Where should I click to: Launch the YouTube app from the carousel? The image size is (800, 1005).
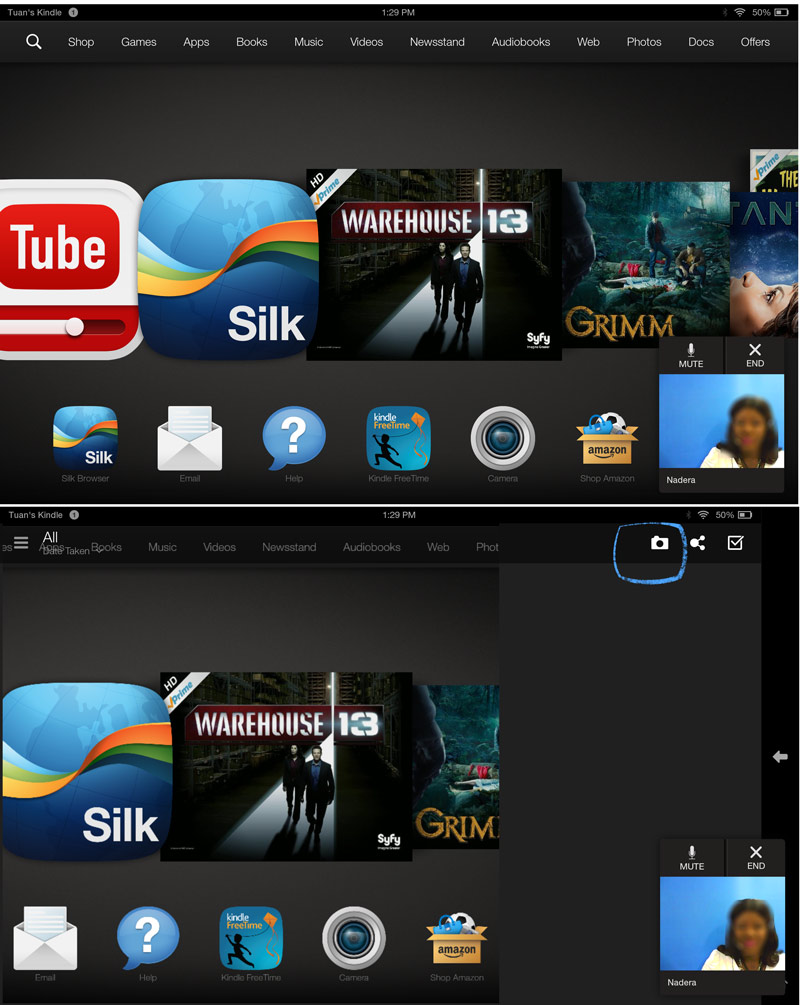[x=69, y=269]
